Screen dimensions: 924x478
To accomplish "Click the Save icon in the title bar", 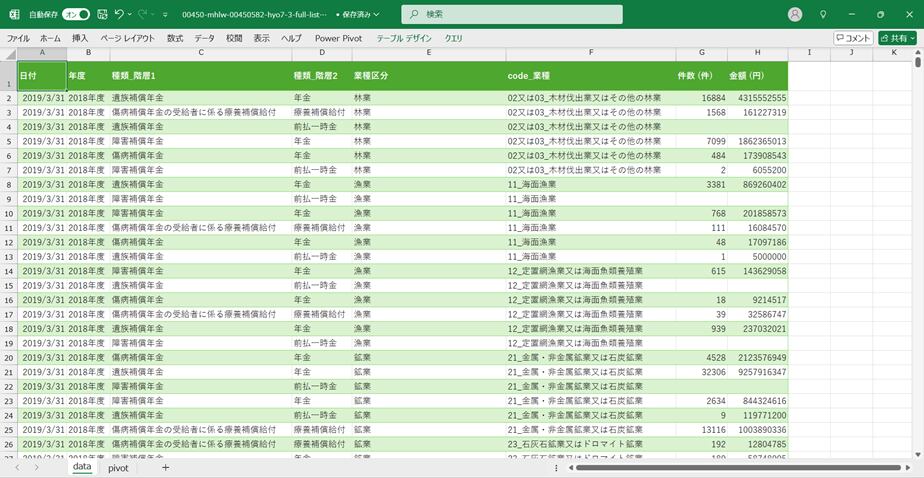I will coord(100,15).
